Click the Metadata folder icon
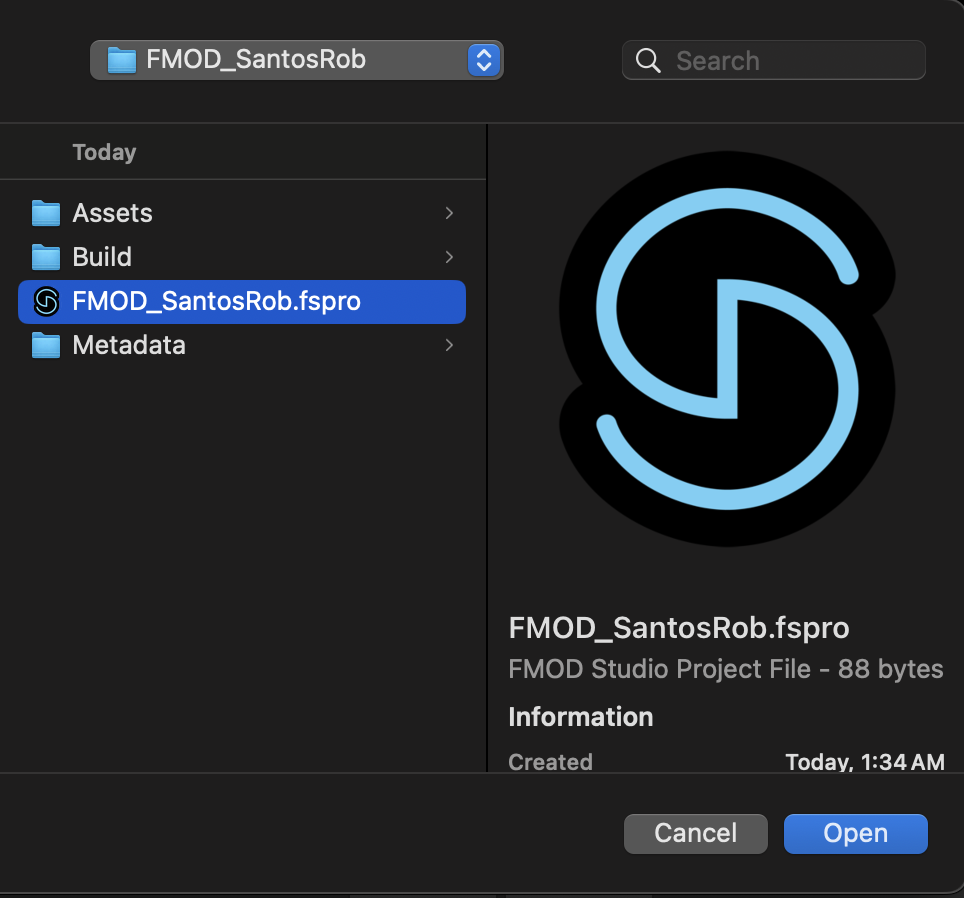Screen dimensions: 964x898 click(46, 345)
